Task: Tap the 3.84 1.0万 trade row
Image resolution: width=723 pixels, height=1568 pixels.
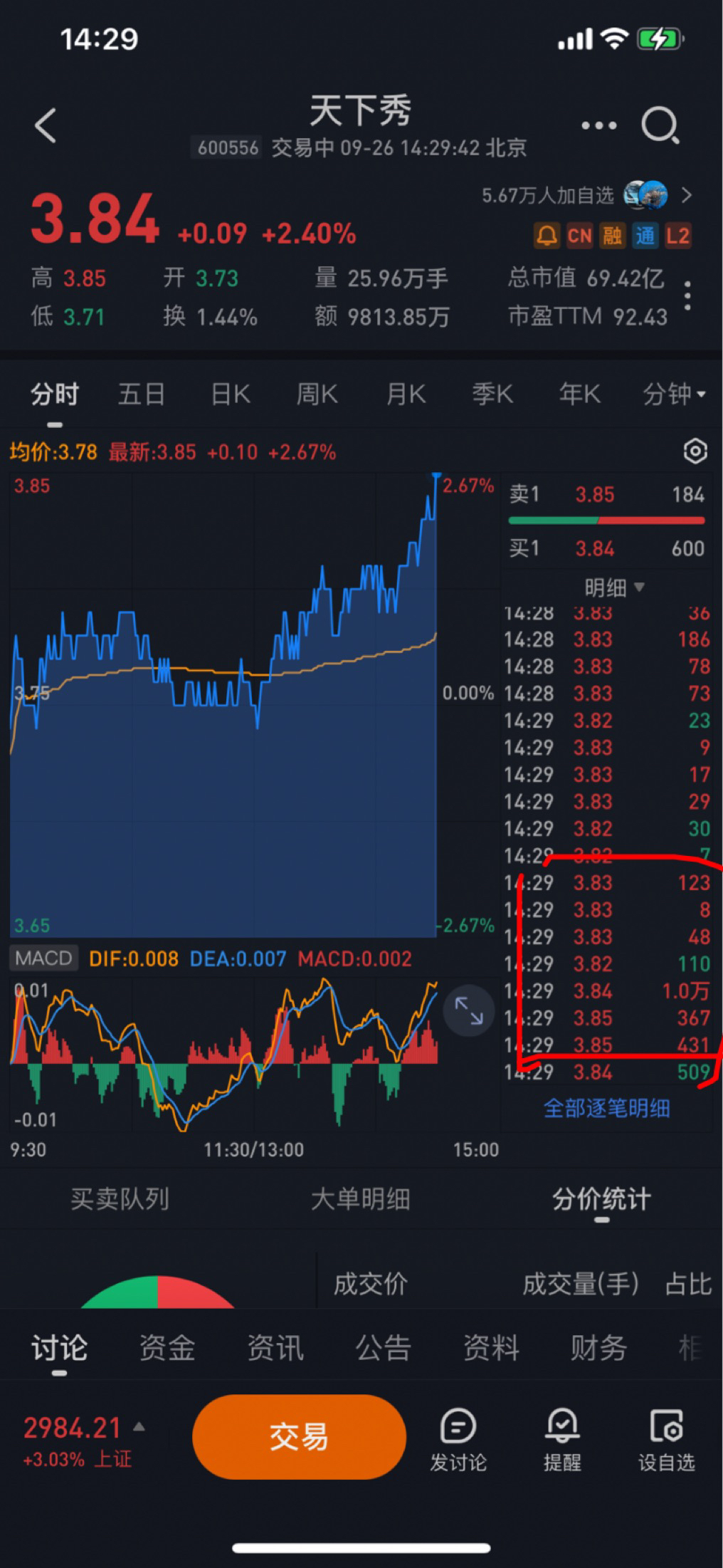Action: pos(606,991)
